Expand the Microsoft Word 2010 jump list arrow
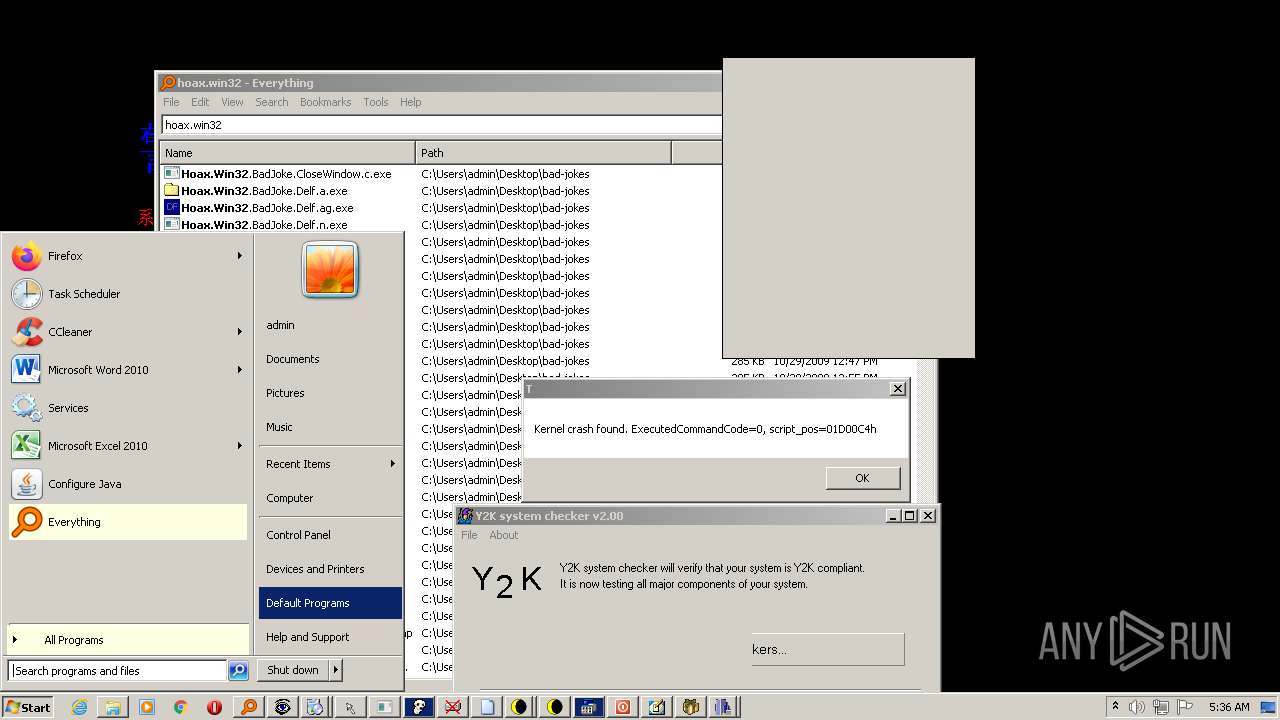 [239, 370]
